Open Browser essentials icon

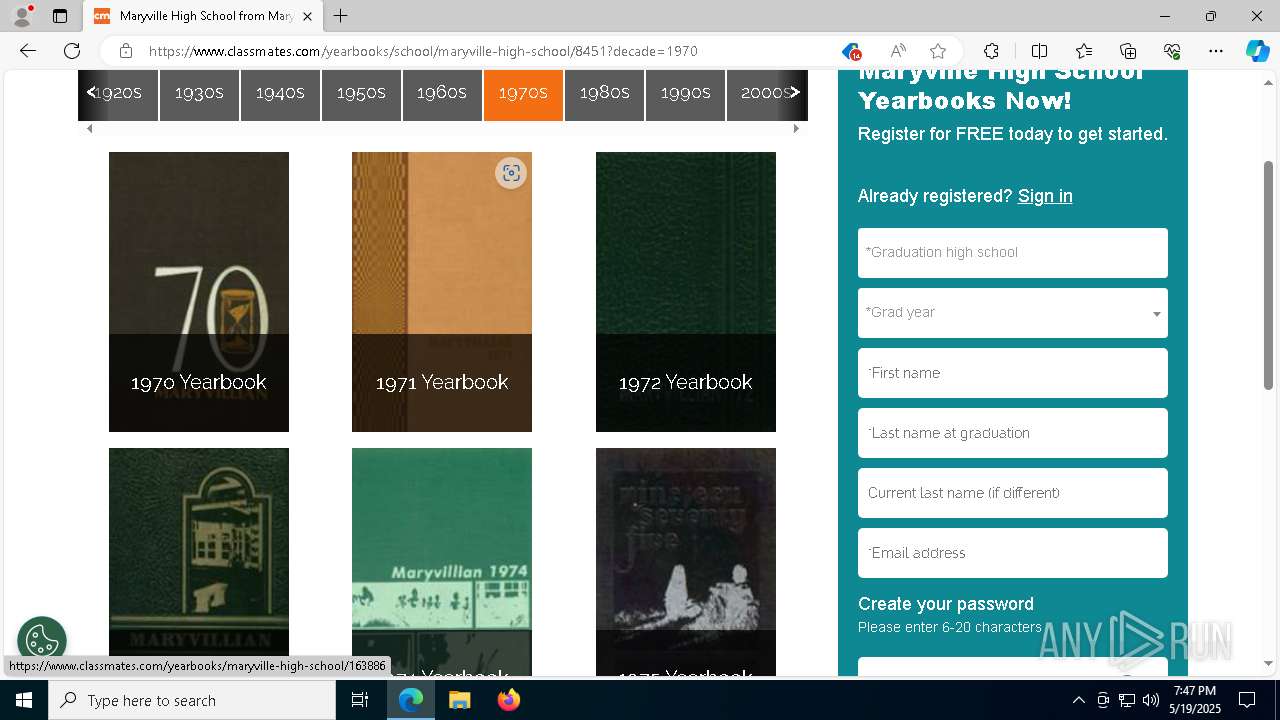click(1172, 51)
